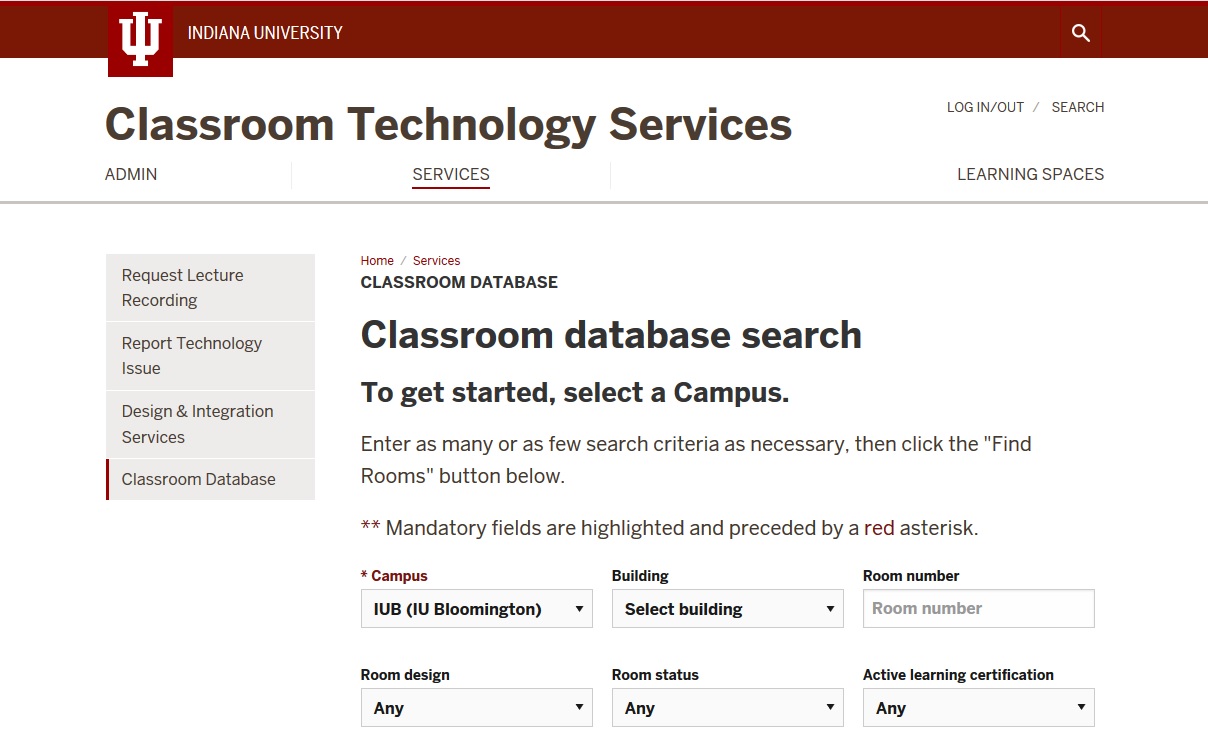Follow the Home breadcrumb link
Viewport: 1208px width, 753px height.
[377, 261]
